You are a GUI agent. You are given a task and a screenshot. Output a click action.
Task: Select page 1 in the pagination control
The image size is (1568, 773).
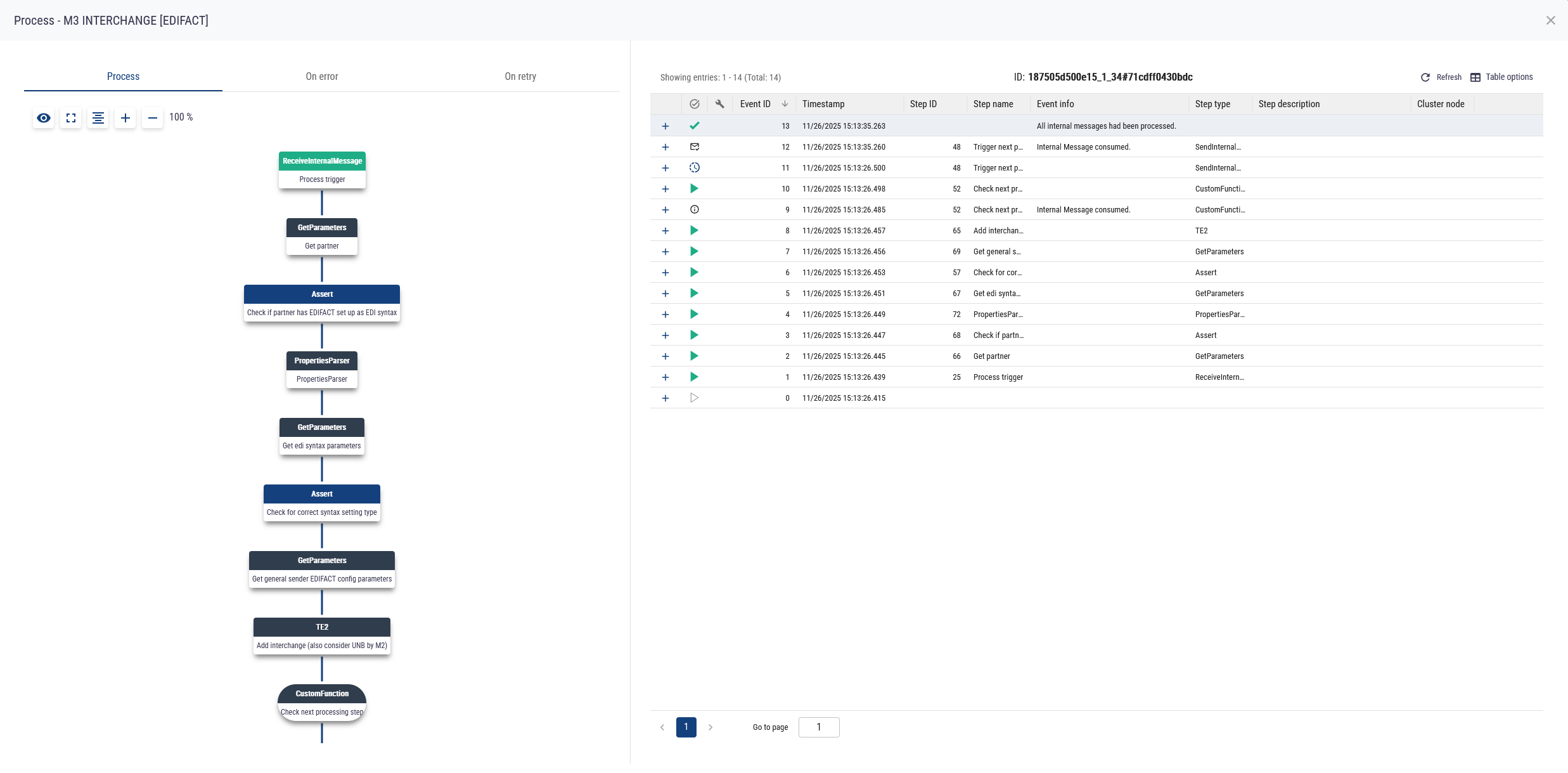(686, 727)
